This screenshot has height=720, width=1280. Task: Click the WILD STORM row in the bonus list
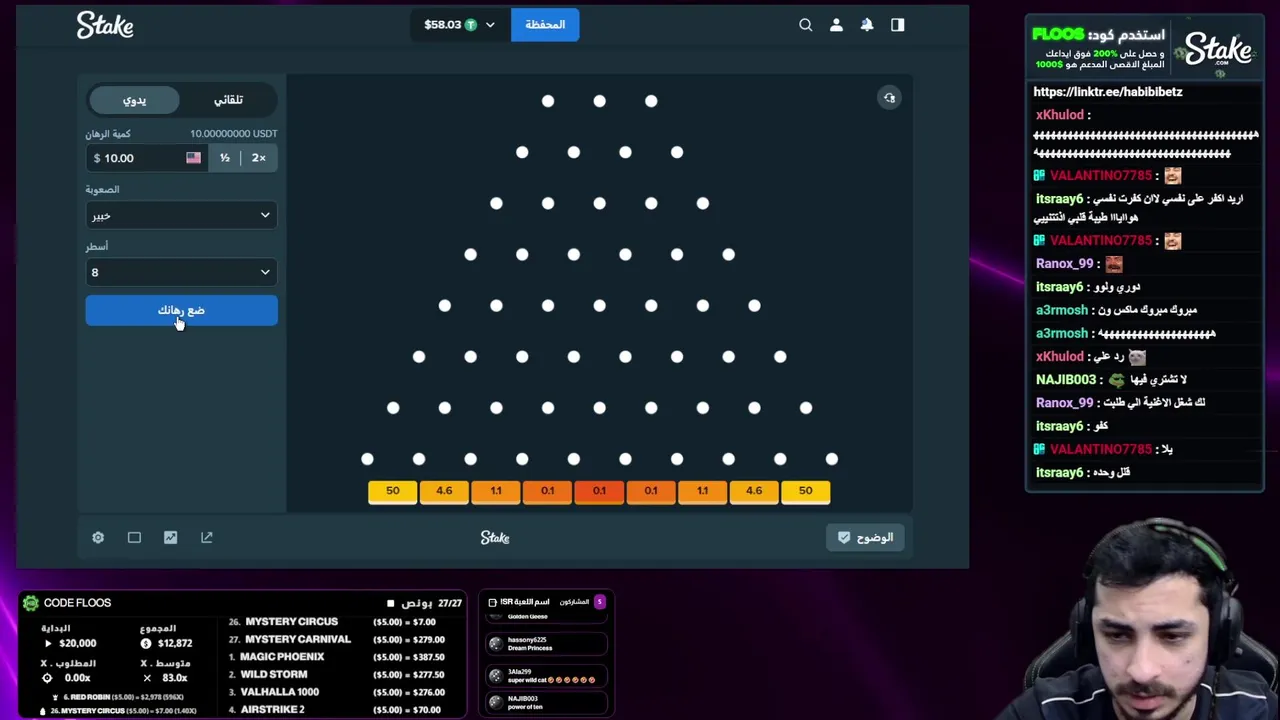[336, 675]
